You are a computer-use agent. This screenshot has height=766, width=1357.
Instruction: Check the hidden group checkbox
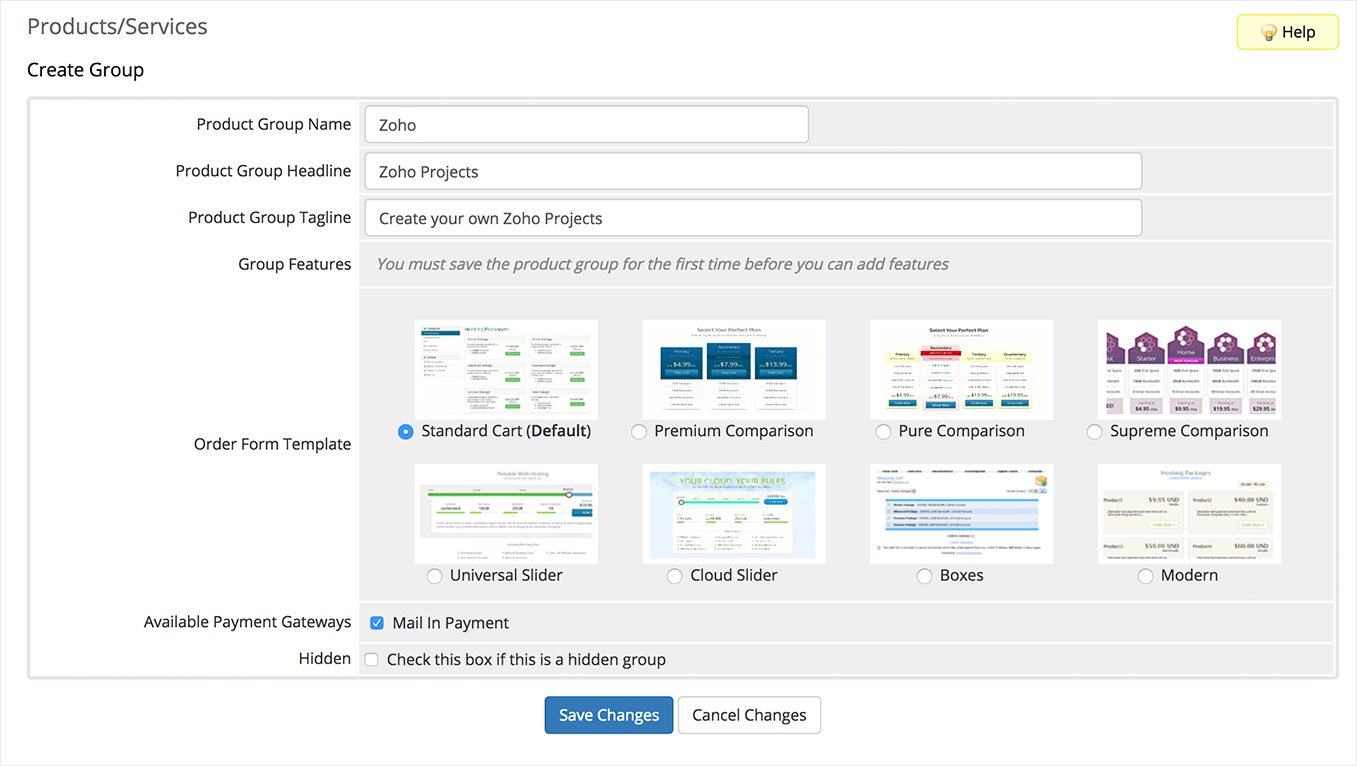click(x=371, y=660)
